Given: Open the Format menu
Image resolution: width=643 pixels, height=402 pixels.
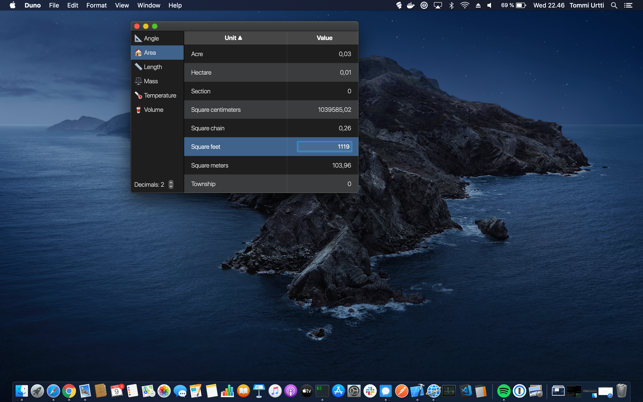Looking at the screenshot, I should (96, 6).
